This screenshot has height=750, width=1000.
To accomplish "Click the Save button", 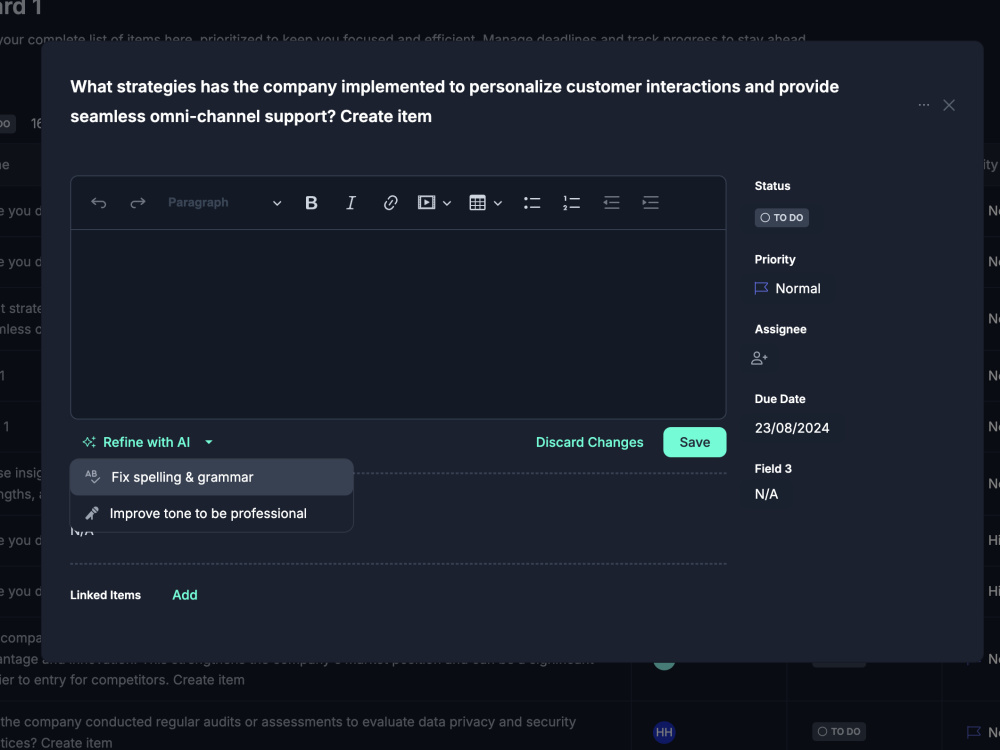I will pos(695,442).
